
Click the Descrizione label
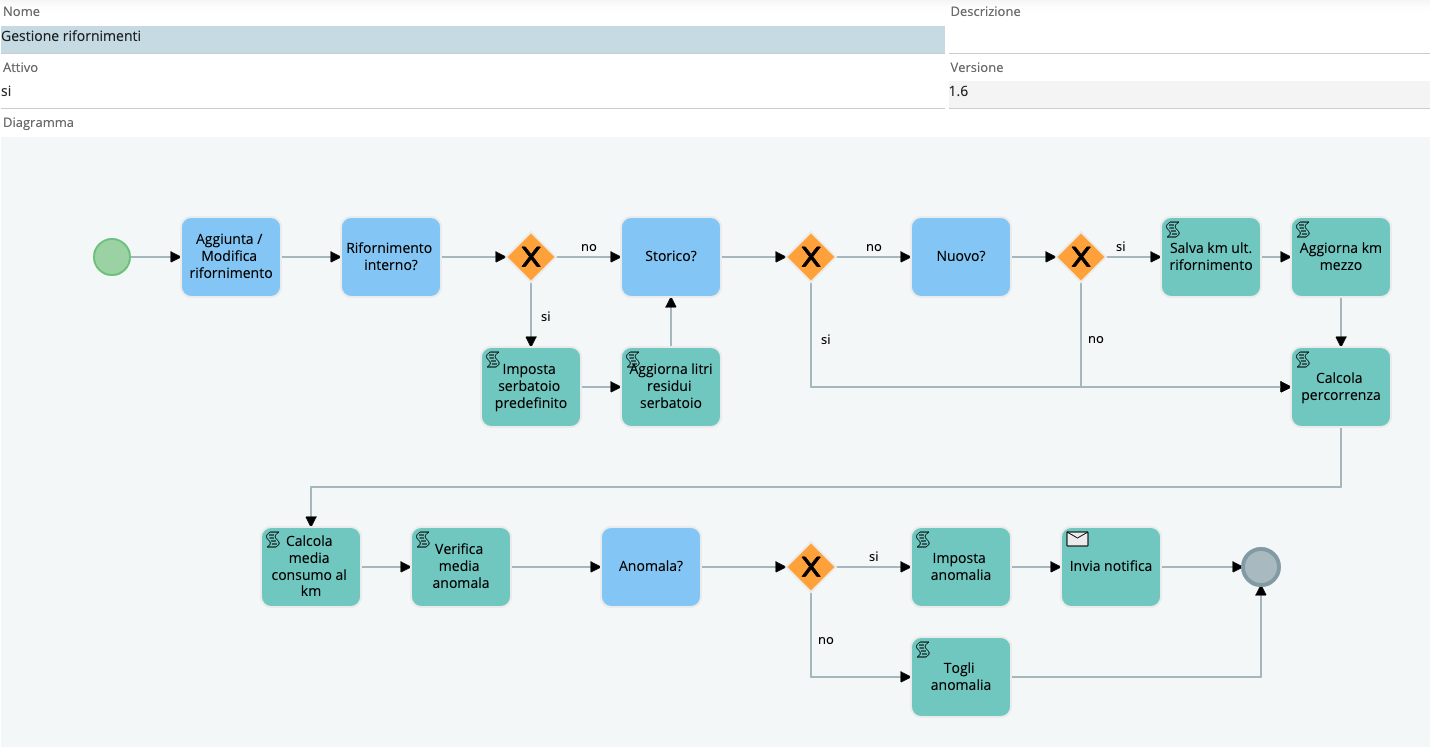pyautogui.click(x=985, y=12)
